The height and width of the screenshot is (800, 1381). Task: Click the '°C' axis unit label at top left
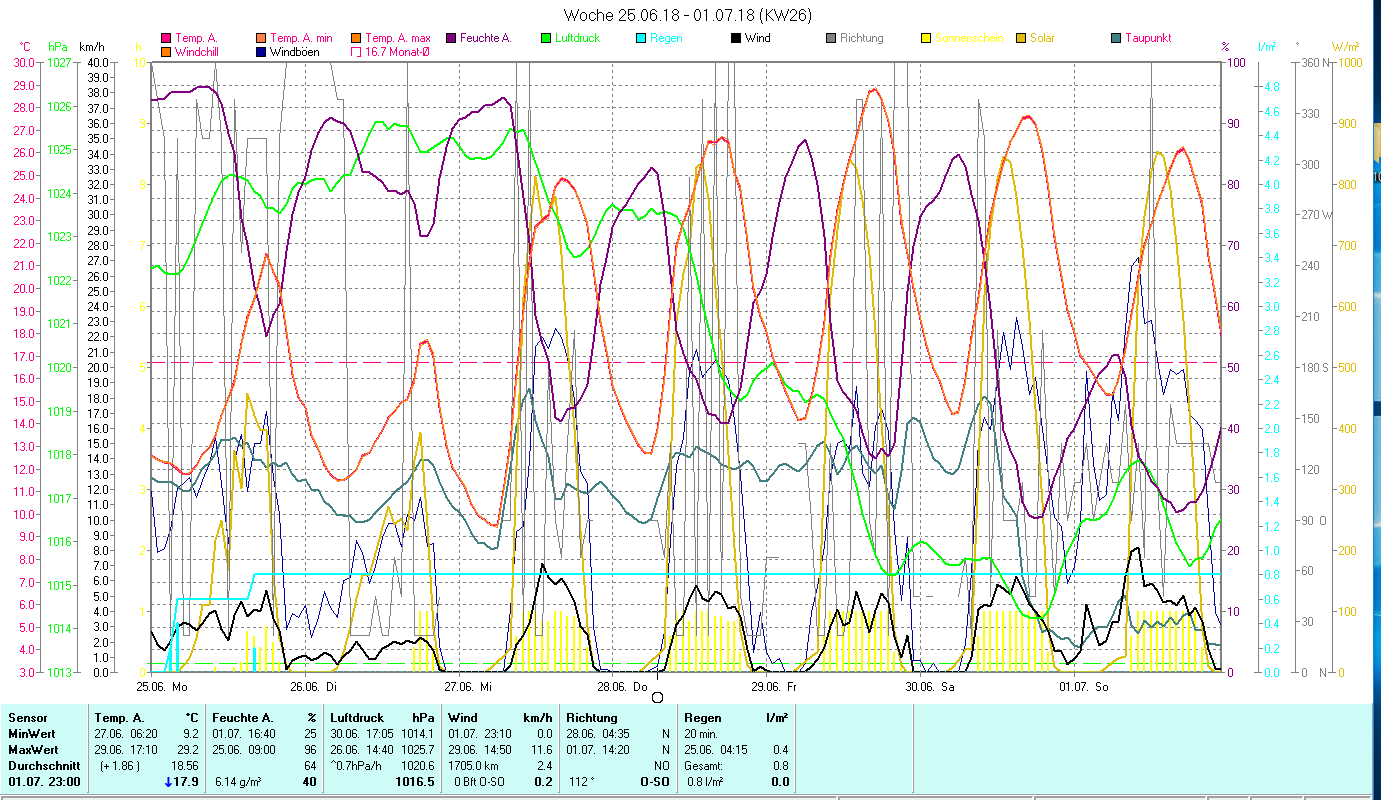(x=26, y=46)
